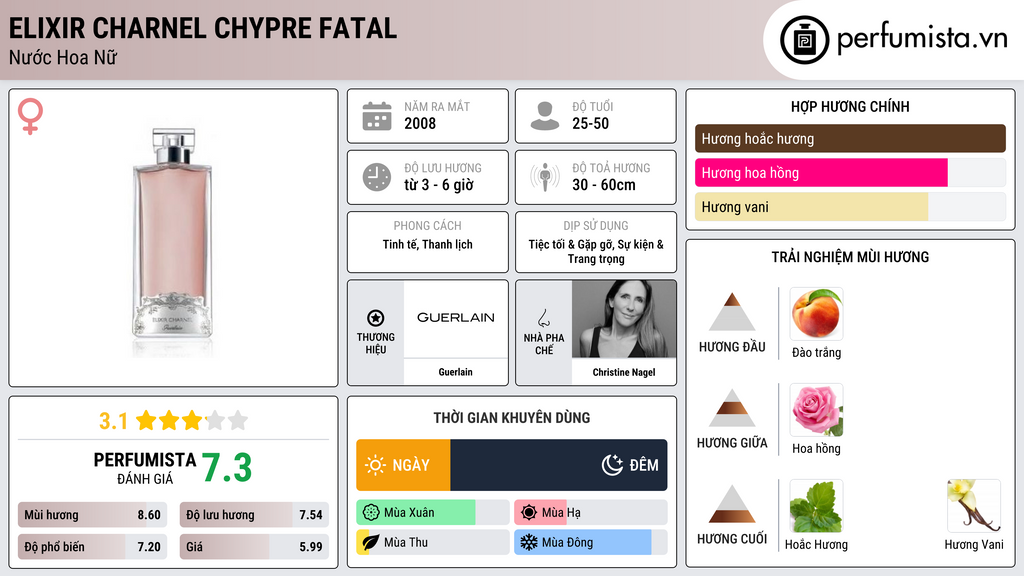Click the calendar icon for release year

coord(377,116)
